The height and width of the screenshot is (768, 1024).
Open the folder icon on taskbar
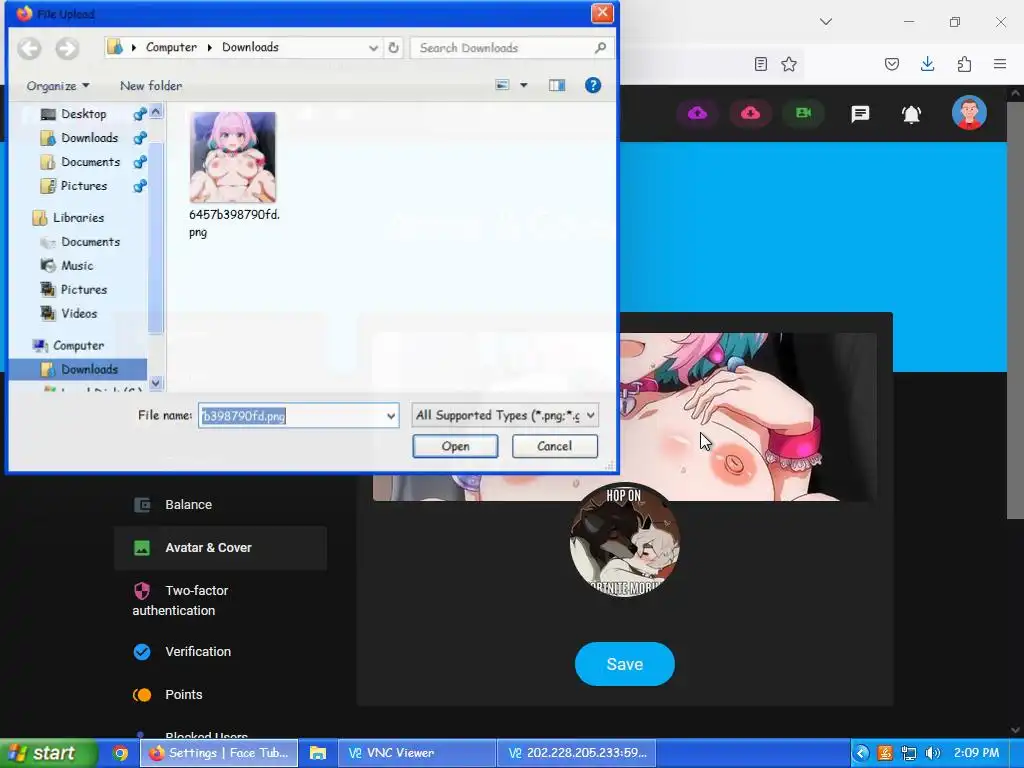[318, 753]
